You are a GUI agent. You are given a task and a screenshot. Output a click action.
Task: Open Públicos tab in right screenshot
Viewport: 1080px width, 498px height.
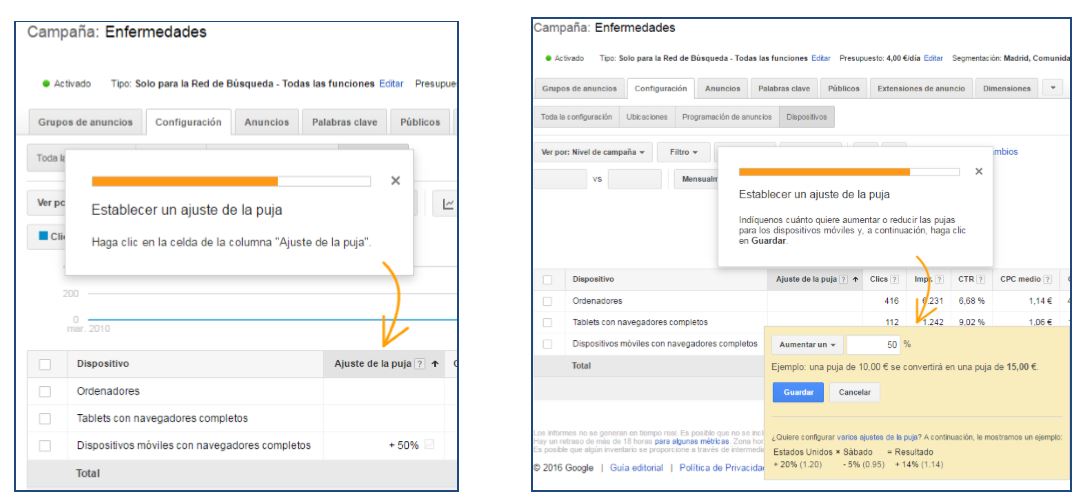point(843,89)
